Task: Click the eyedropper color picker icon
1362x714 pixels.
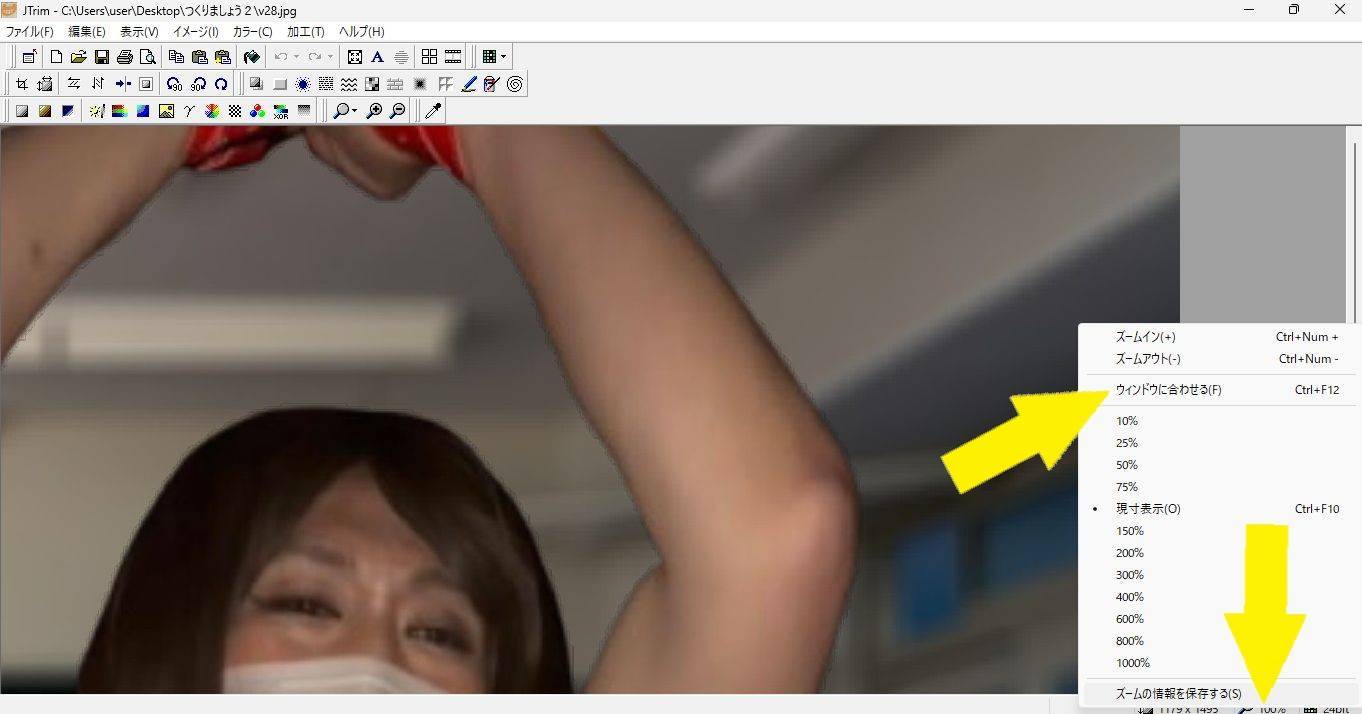Action: [x=433, y=111]
